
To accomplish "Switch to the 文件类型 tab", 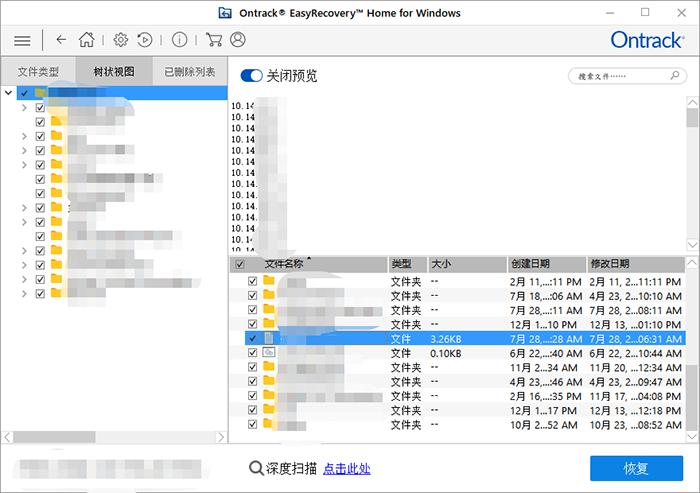I will click(38, 71).
